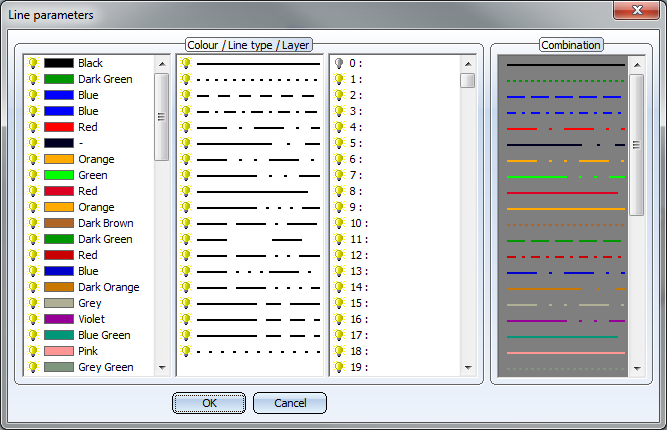Click the lightbulb beside layer 5
The width and height of the screenshot is (667, 430).
(339, 143)
